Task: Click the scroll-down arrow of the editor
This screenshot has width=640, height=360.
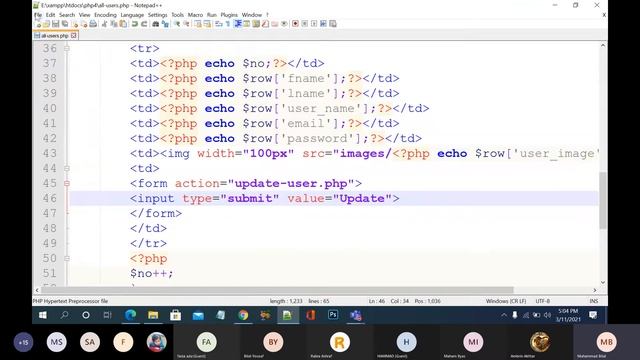Action: tap(603, 282)
